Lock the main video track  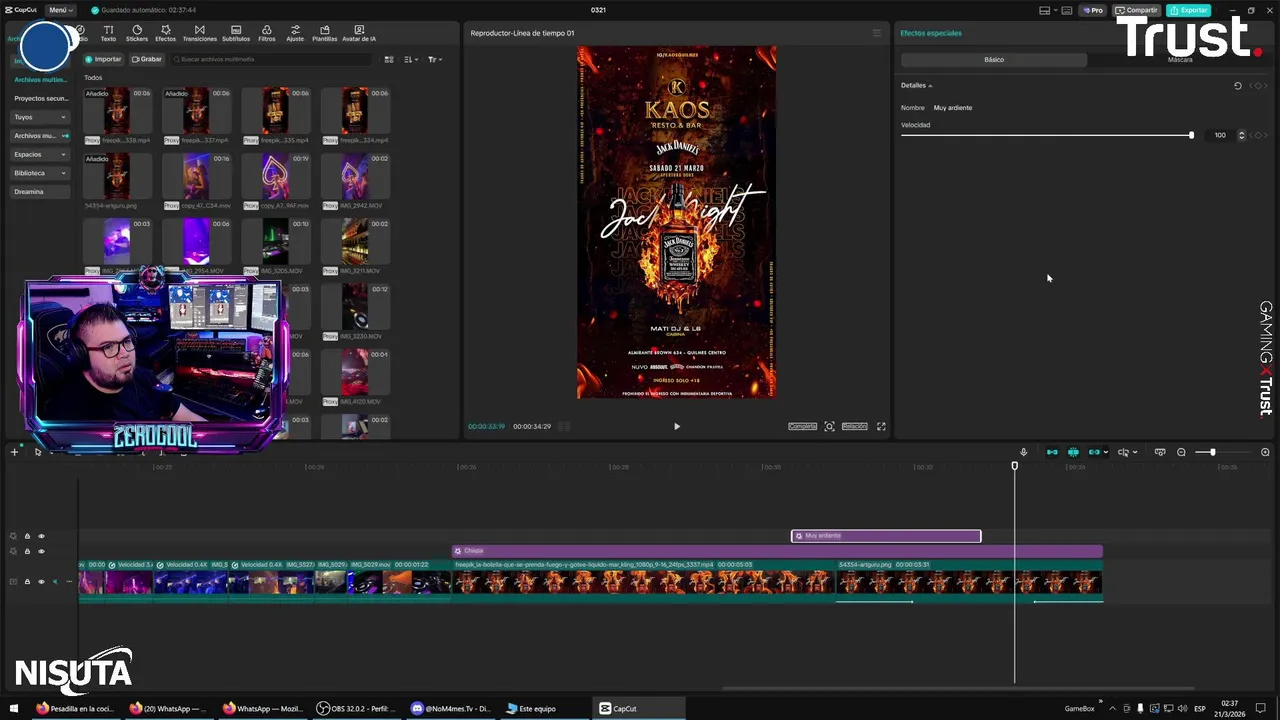(x=27, y=582)
